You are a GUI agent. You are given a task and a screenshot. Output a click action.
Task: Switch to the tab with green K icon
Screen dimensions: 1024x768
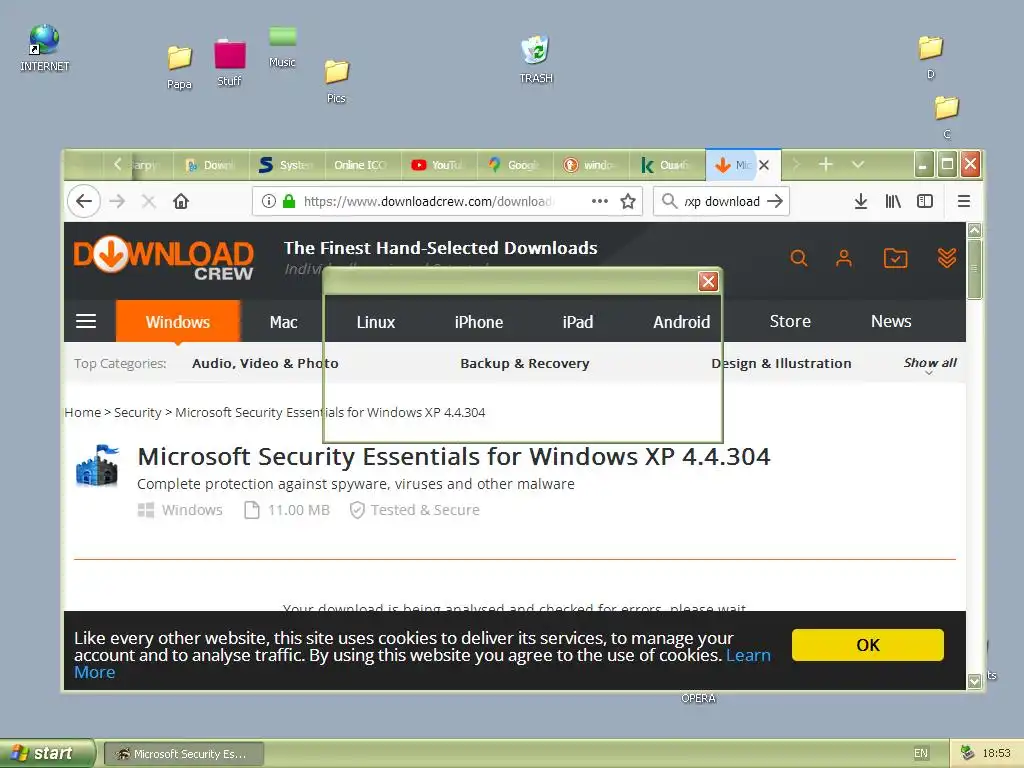pos(667,165)
